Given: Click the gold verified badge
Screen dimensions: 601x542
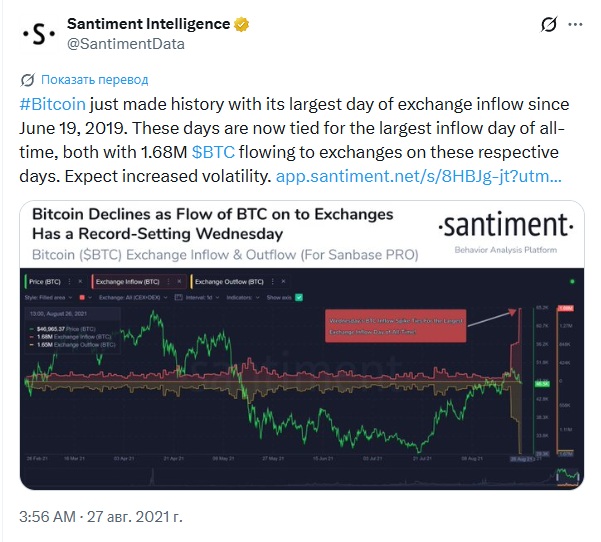Looking at the screenshot, I should [x=241, y=24].
